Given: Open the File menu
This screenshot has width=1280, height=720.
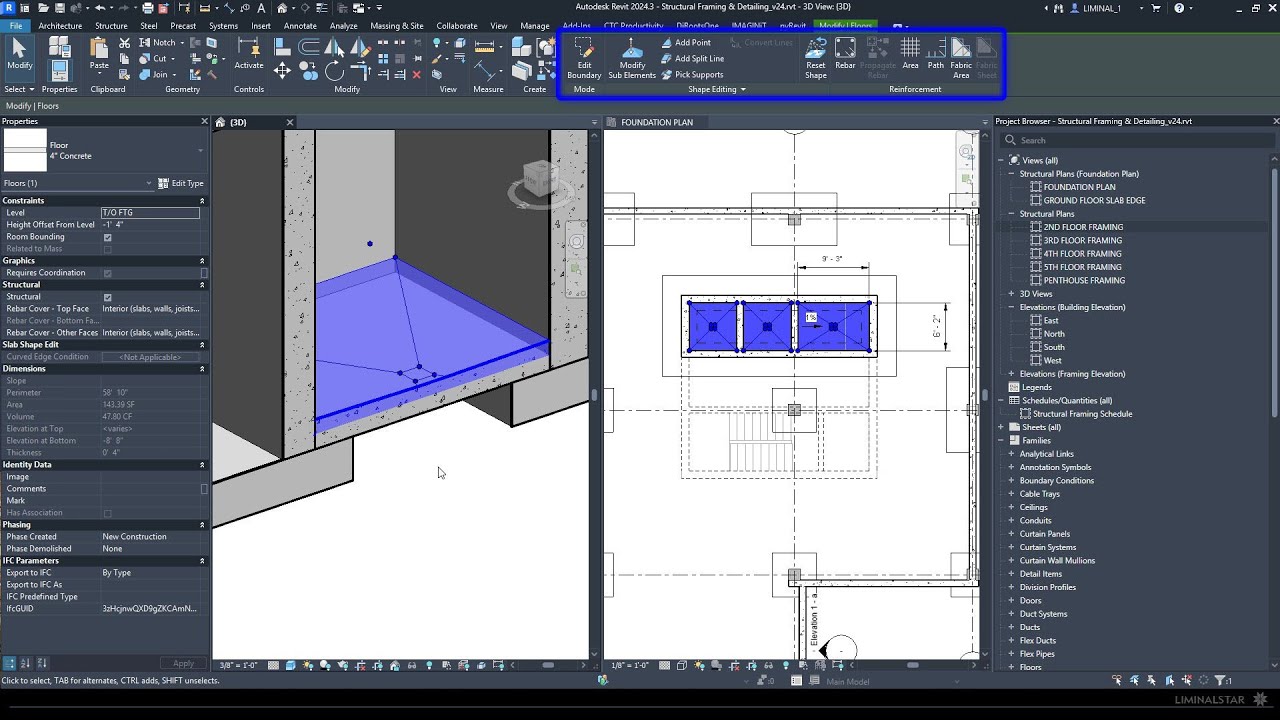Looking at the screenshot, I should 16,26.
